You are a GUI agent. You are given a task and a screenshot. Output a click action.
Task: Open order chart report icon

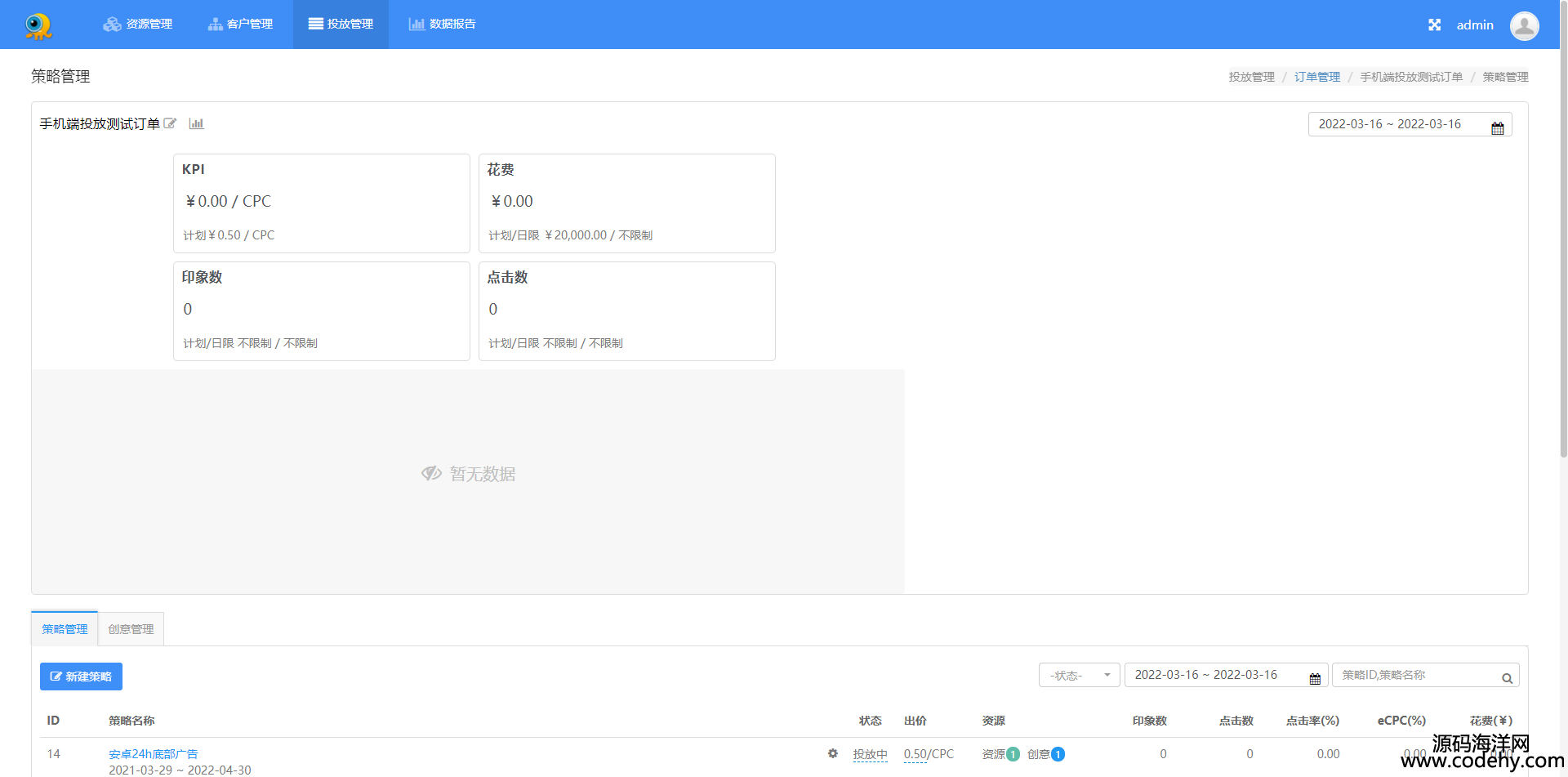[196, 123]
